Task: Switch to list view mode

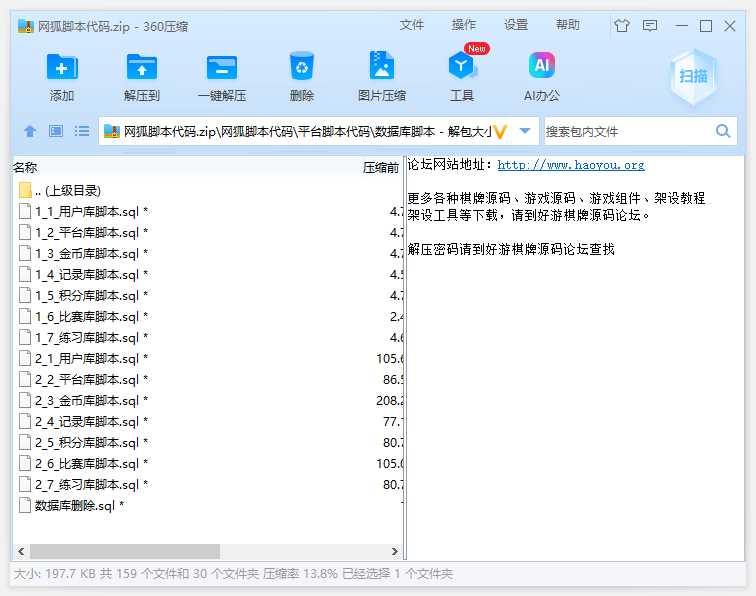Action: [x=82, y=131]
